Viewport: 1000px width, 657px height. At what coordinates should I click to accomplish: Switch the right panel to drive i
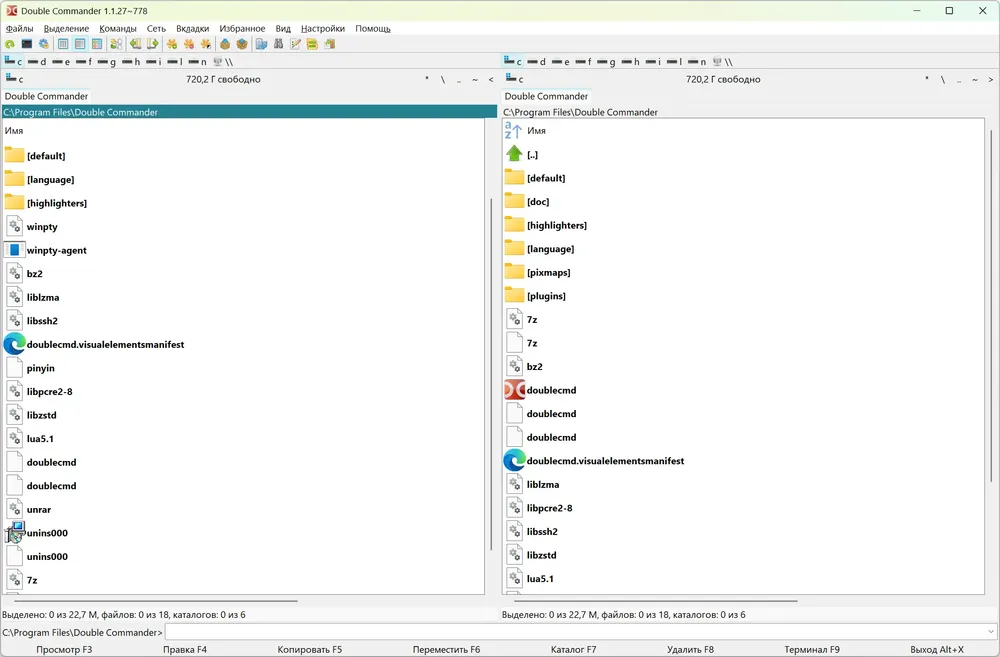coord(652,62)
